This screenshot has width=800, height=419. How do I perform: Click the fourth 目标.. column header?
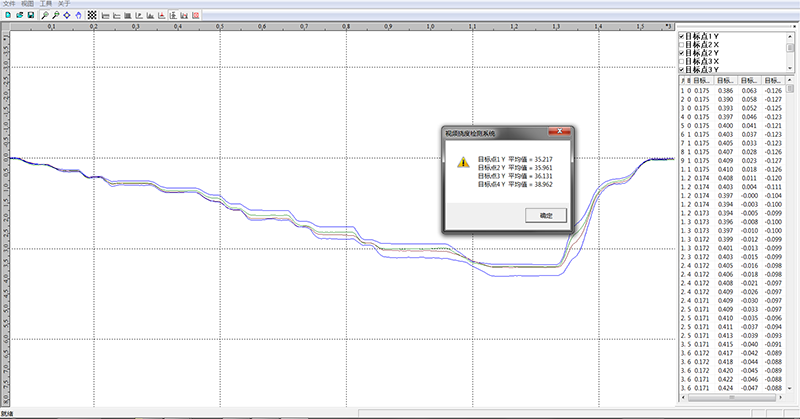[x=773, y=81]
